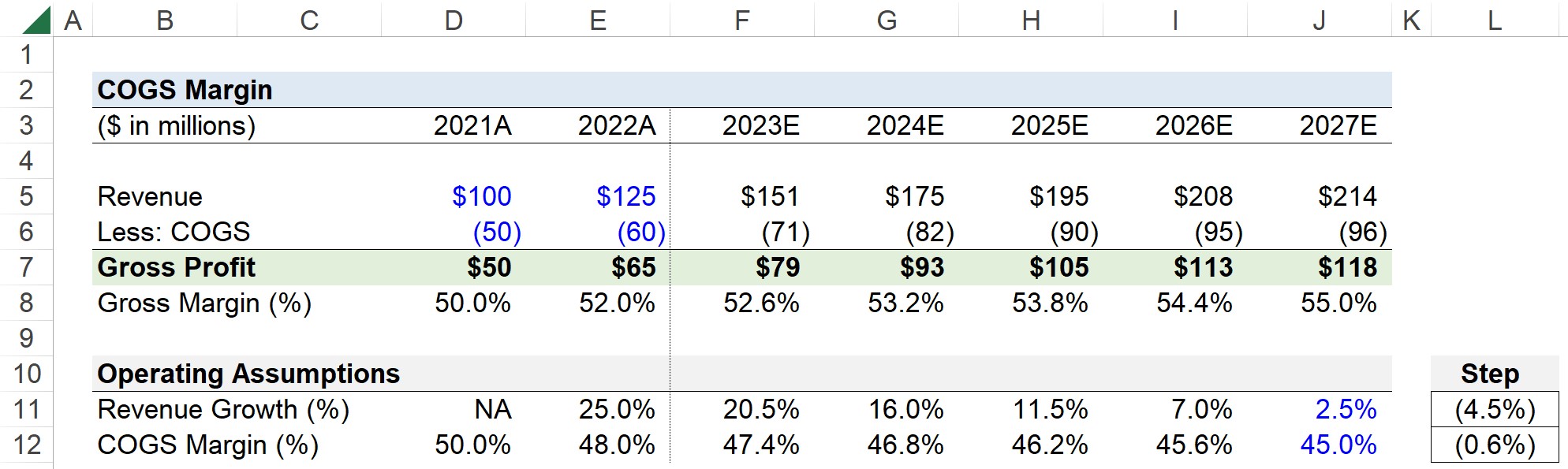Screen dimensions: 1568x469
Task: Select 2021A revenue cell showing $100
Action: (454, 196)
